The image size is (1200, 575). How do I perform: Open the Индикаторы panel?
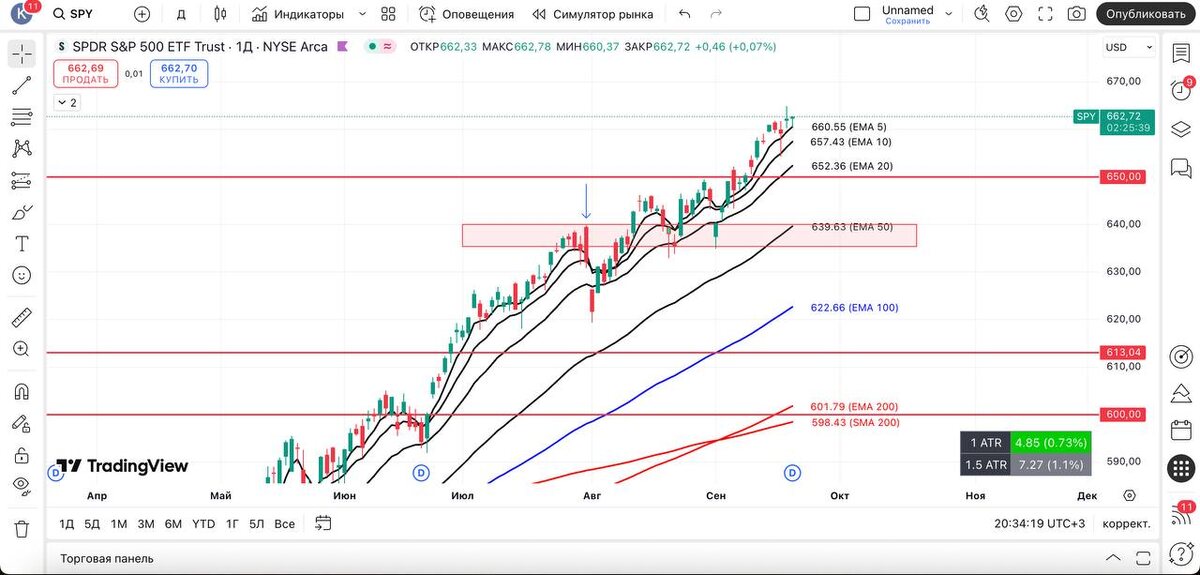point(299,14)
